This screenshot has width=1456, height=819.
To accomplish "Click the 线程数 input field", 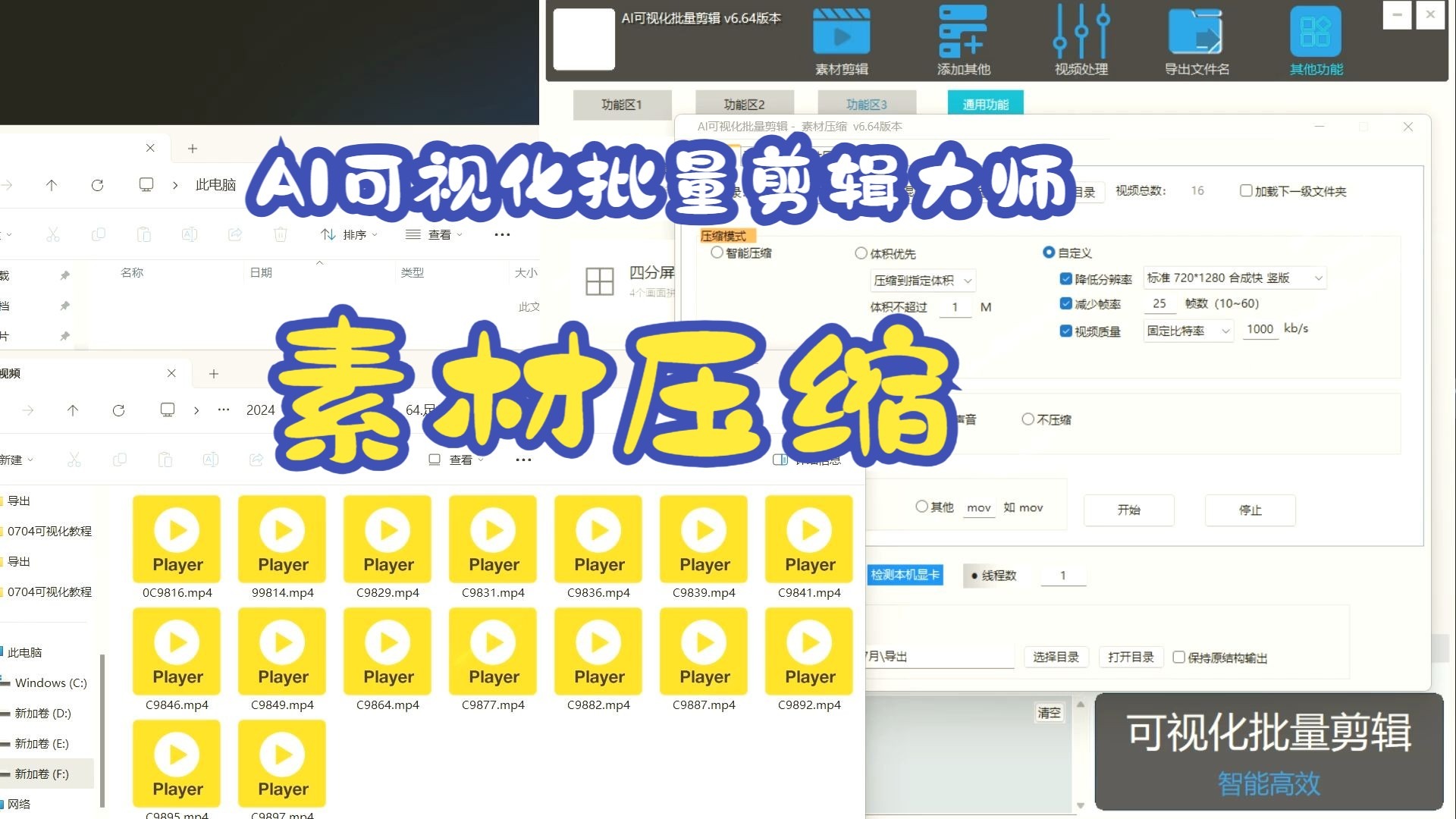I will 1063,576.
